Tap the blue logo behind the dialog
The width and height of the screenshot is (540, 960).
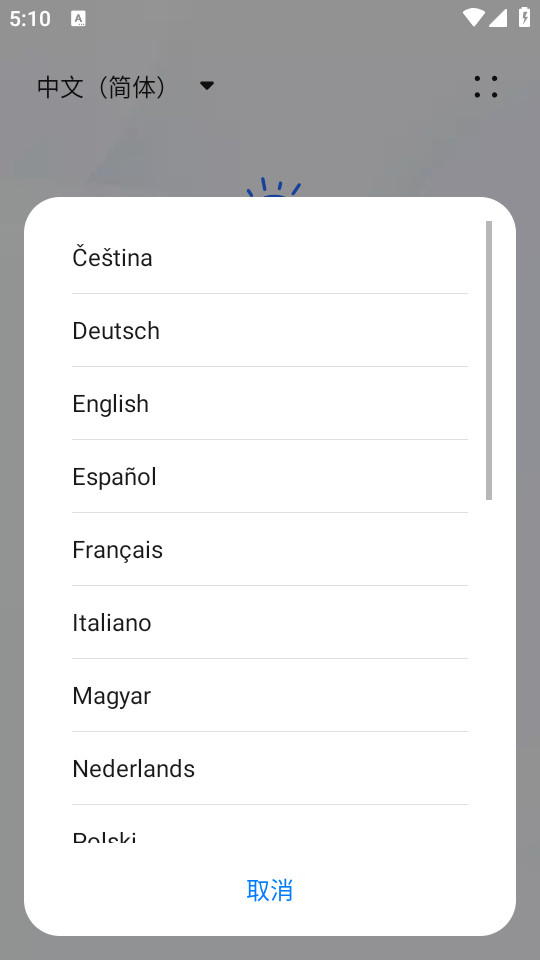[x=274, y=187]
